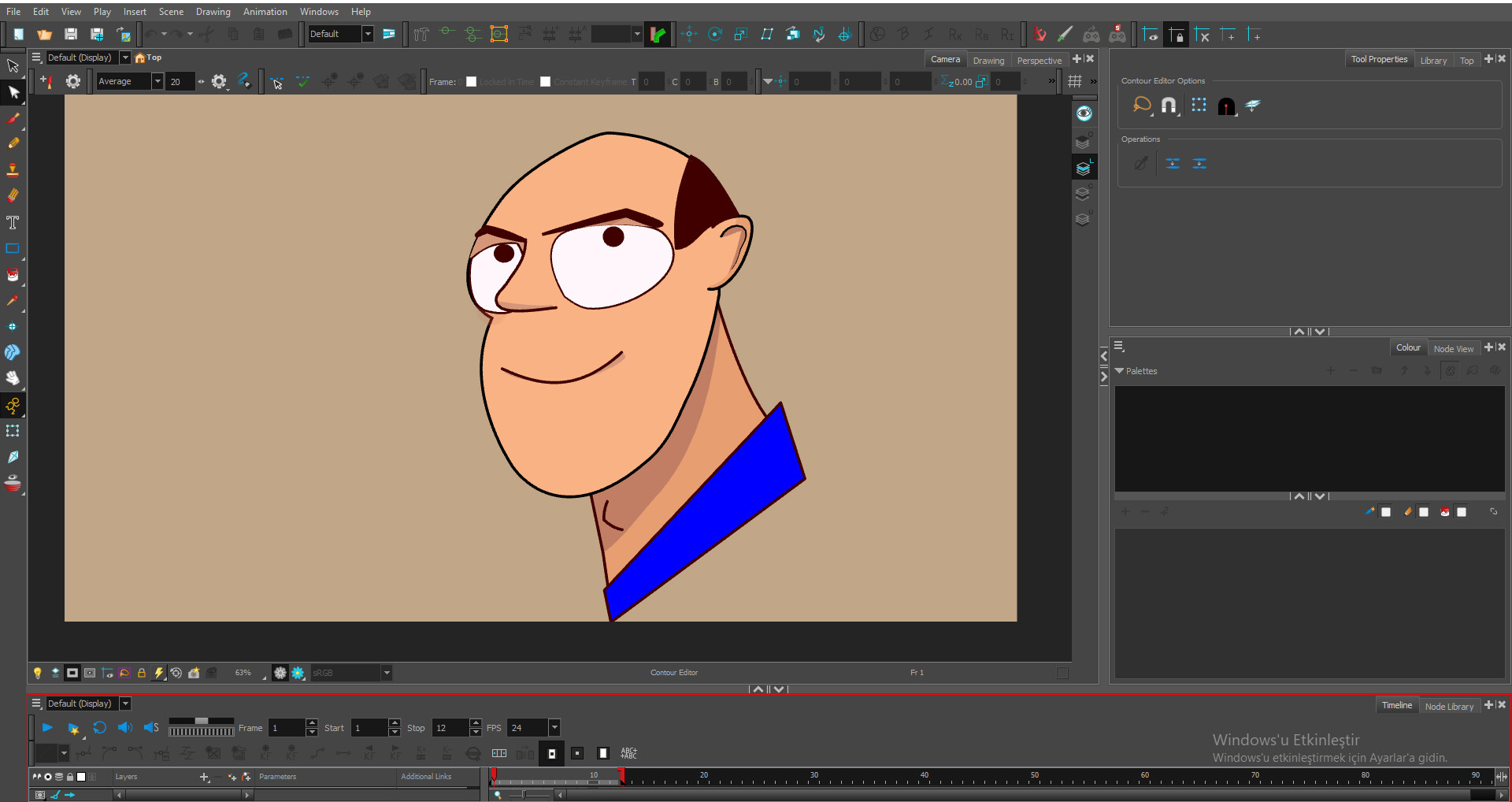Click the Render View lightning icon below the canvas
This screenshot has height=802, width=1512.
(x=159, y=673)
